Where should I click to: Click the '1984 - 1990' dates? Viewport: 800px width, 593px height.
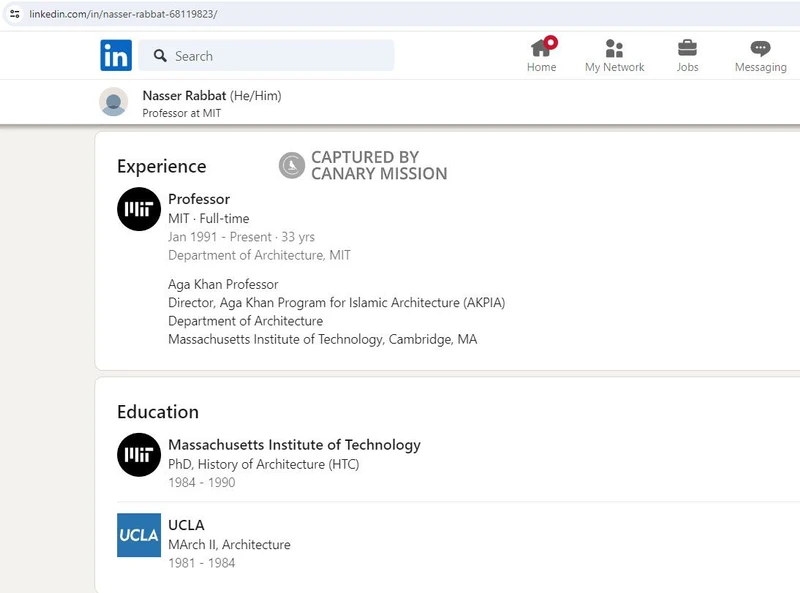point(202,482)
